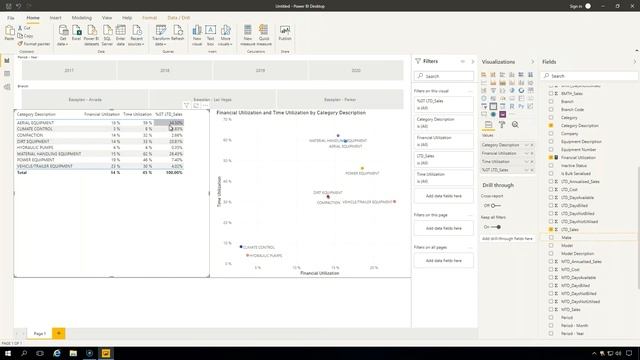
Task: Uncheck the LTD_Sales field
Action: point(551,229)
